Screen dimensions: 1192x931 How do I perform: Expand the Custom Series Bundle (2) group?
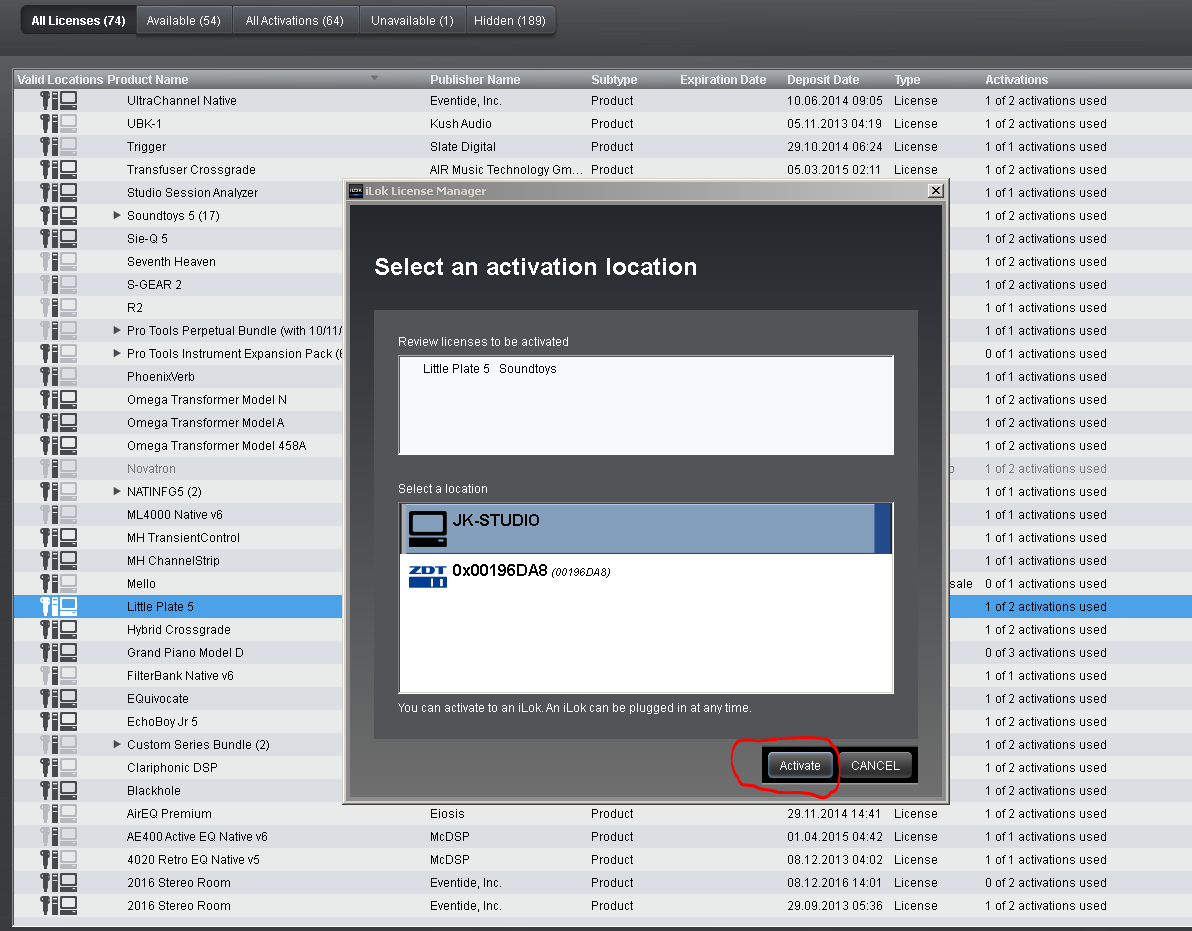[117, 744]
